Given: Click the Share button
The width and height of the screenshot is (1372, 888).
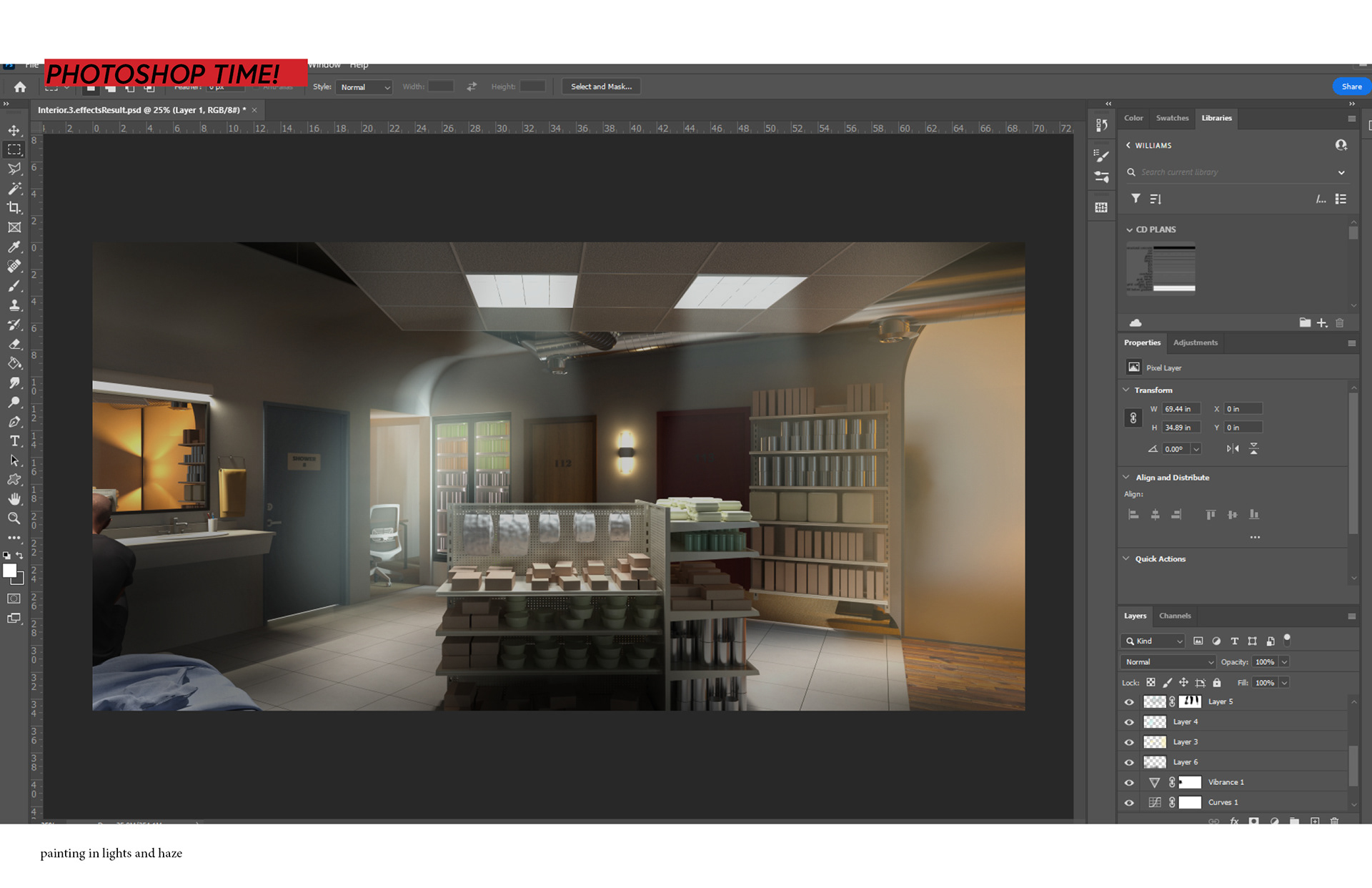Looking at the screenshot, I should pos(1351,87).
